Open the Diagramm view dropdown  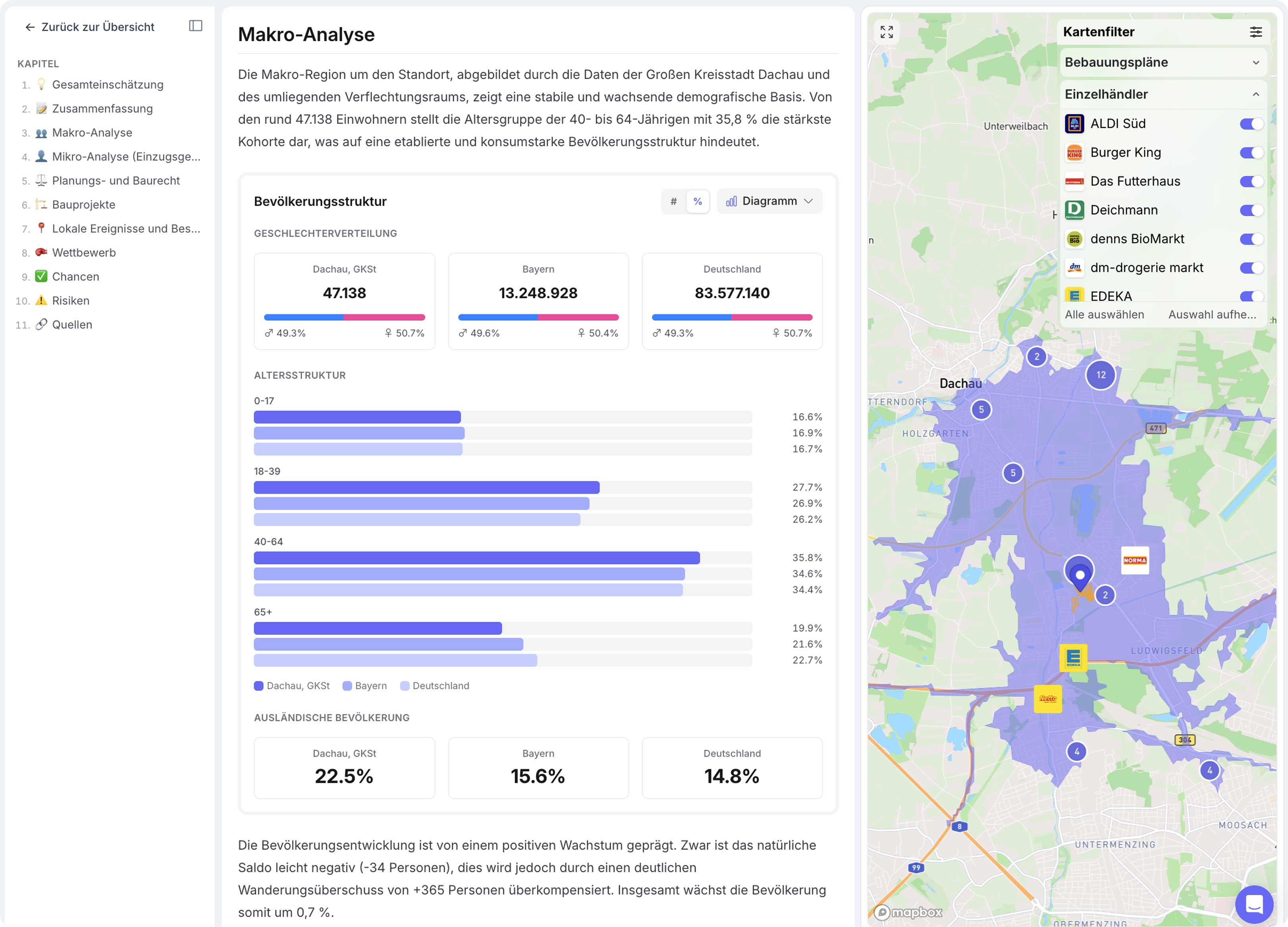tap(769, 201)
